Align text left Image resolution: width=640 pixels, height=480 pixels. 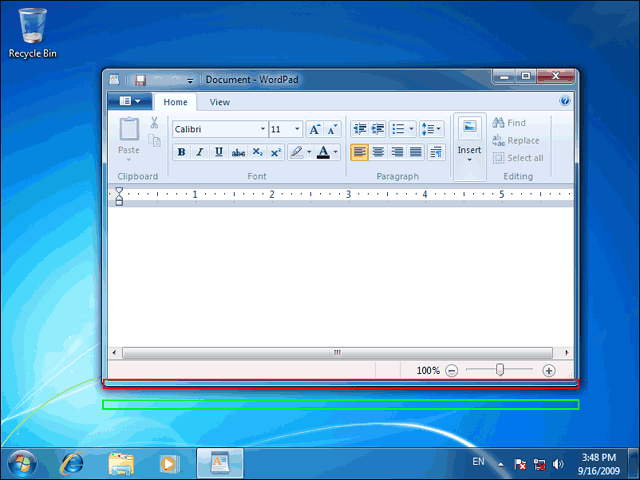pos(360,152)
